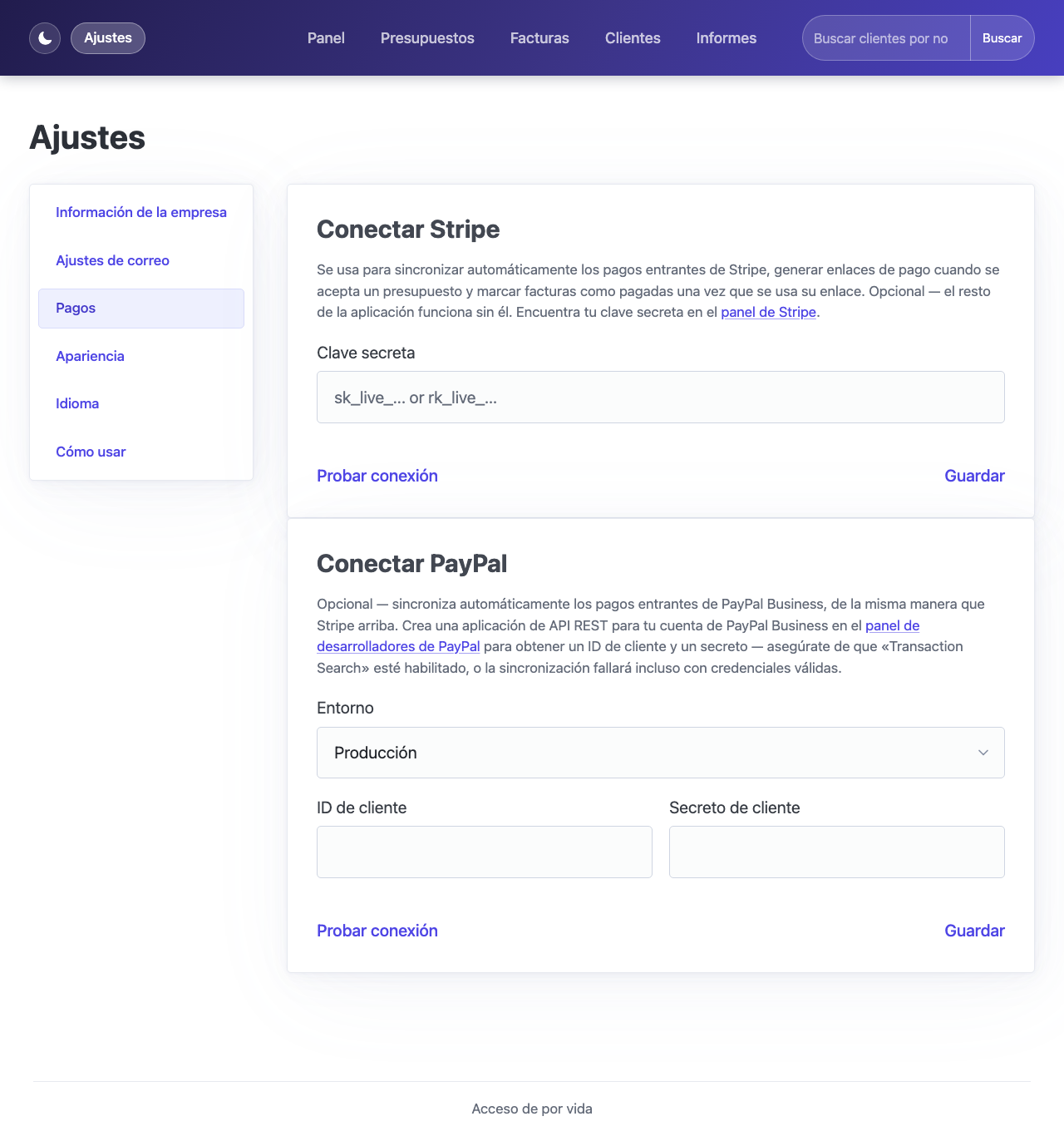The image size is (1064, 1136).
Task: Open the Presupuestos navigation item
Action: [427, 38]
